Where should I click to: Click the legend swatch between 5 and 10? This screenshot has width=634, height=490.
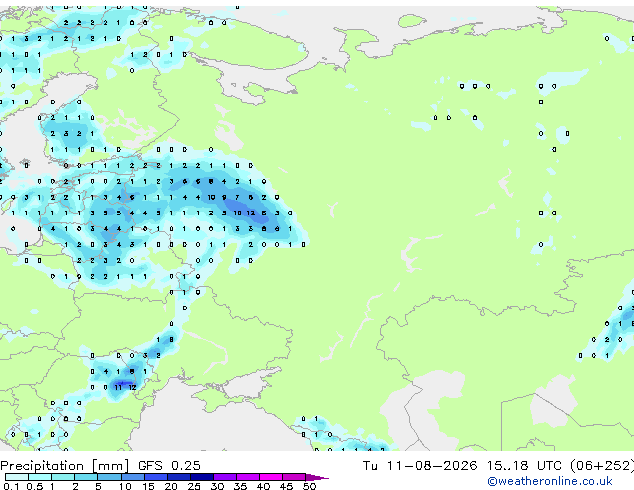click(x=110, y=477)
